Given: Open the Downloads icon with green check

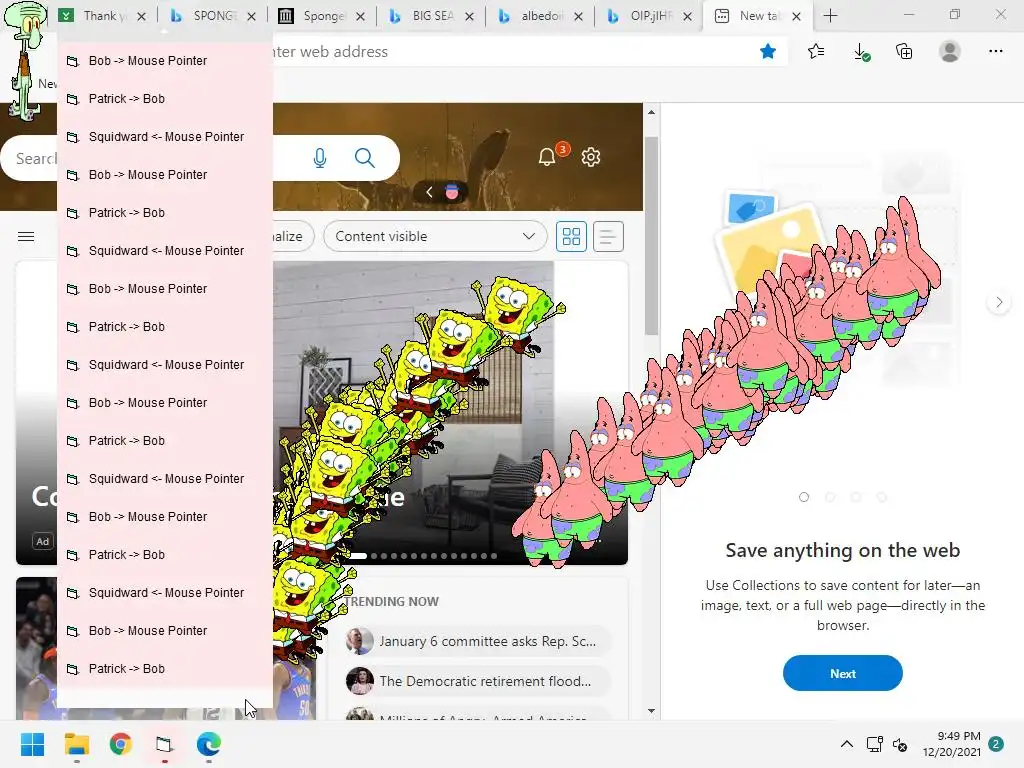Looking at the screenshot, I should (861, 52).
